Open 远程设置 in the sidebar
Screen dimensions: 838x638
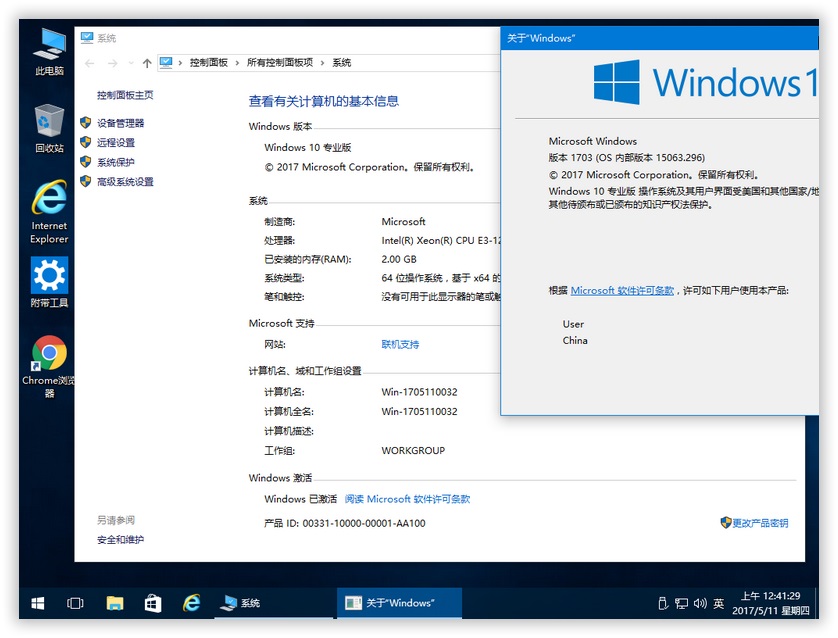click(x=115, y=143)
